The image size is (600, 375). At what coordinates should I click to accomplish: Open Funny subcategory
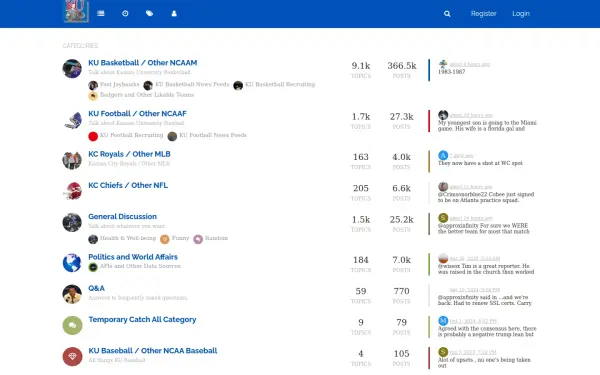[x=180, y=238]
